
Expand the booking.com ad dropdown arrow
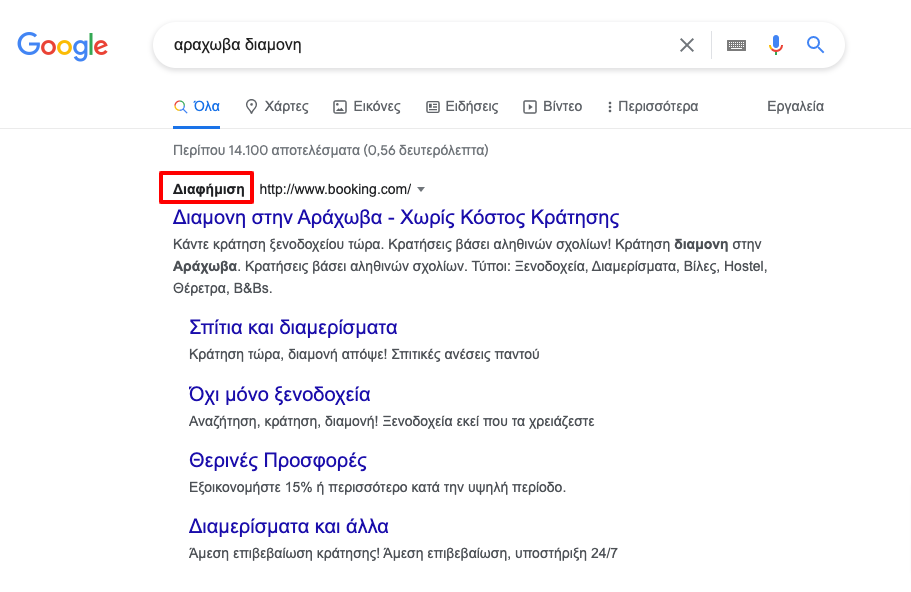coord(421,189)
